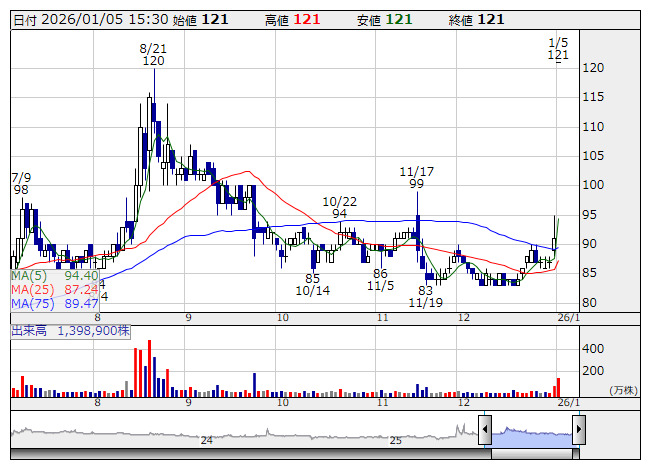The width and height of the screenshot is (653, 470).
Task: Click the 安値 121 low price
Action: click(x=384, y=20)
